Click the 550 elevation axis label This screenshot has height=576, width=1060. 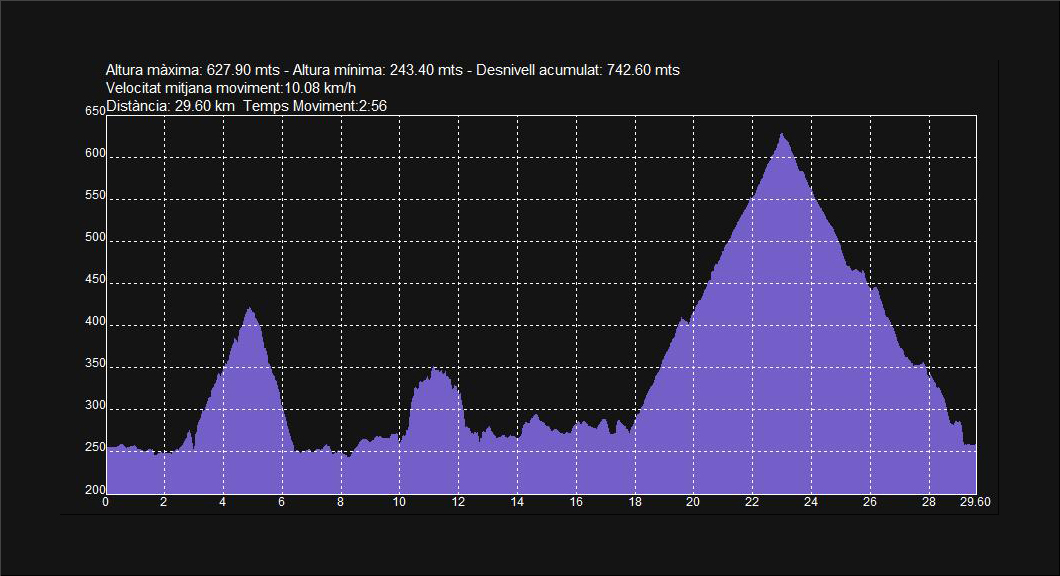click(95, 195)
